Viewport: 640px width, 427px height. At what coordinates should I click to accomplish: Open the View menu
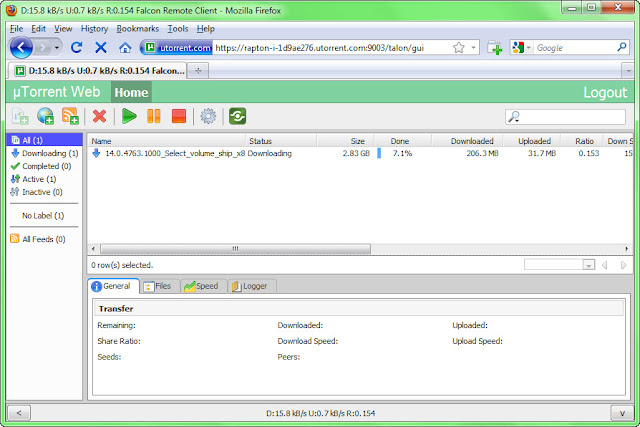(x=63, y=29)
